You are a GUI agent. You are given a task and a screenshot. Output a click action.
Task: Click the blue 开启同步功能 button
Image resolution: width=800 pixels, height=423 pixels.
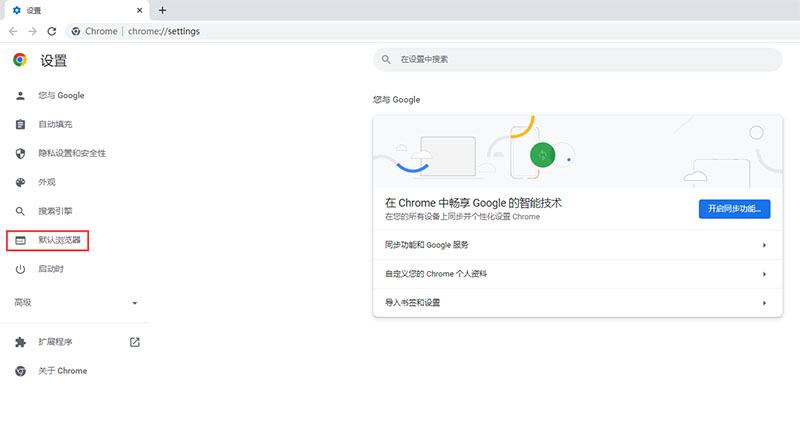click(x=734, y=209)
